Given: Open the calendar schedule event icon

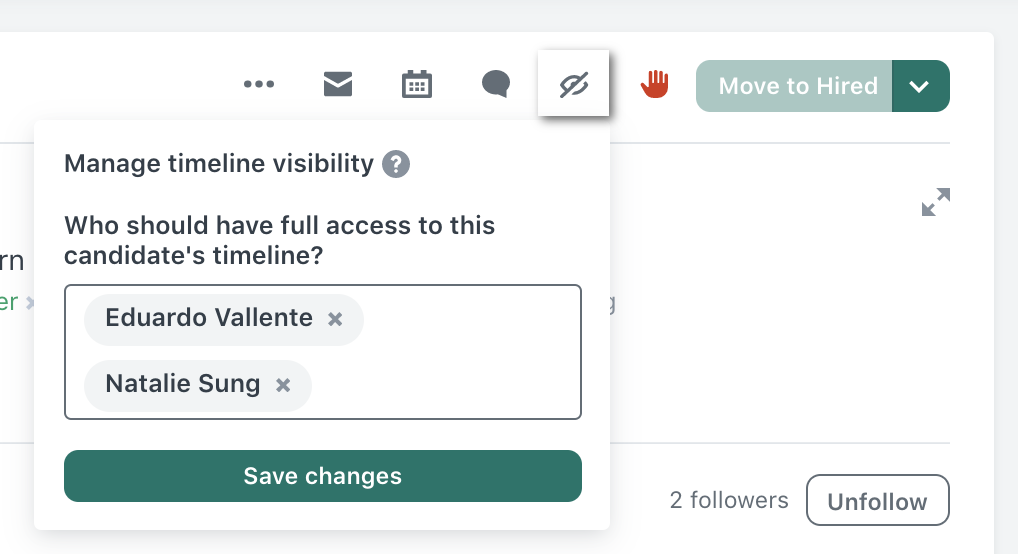Looking at the screenshot, I should pos(417,84).
